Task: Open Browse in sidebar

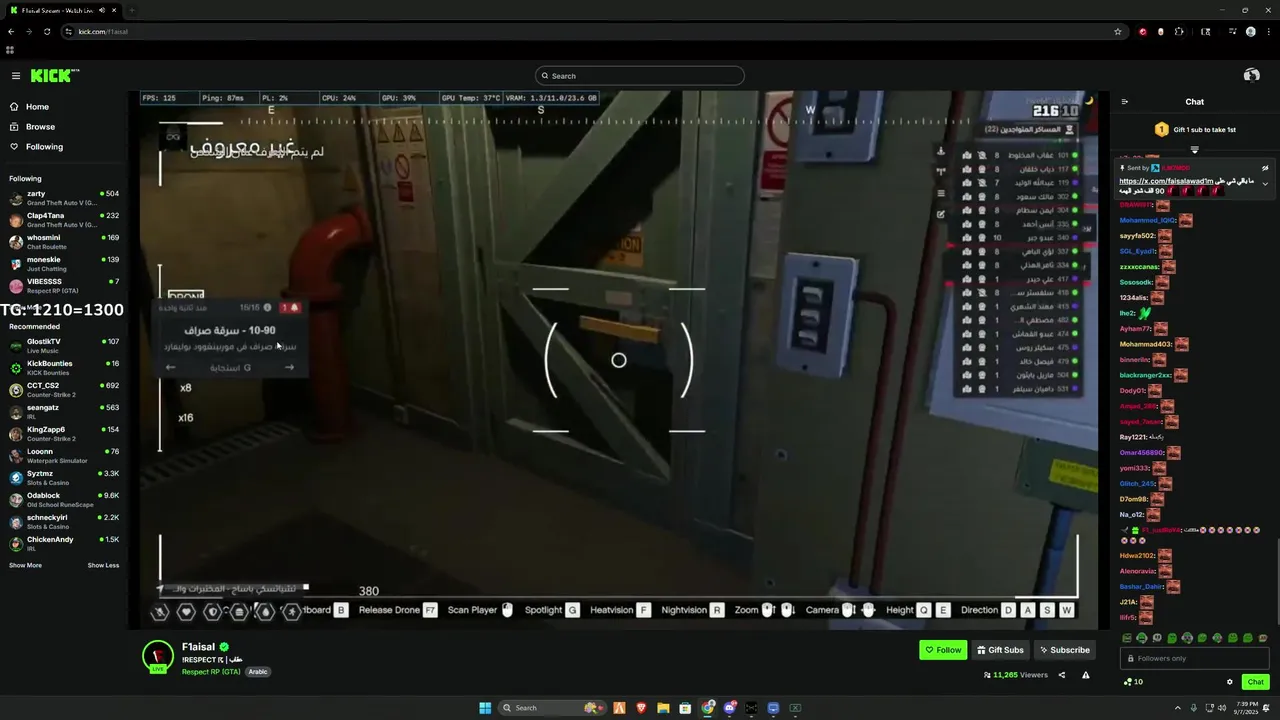Action: (32, 127)
